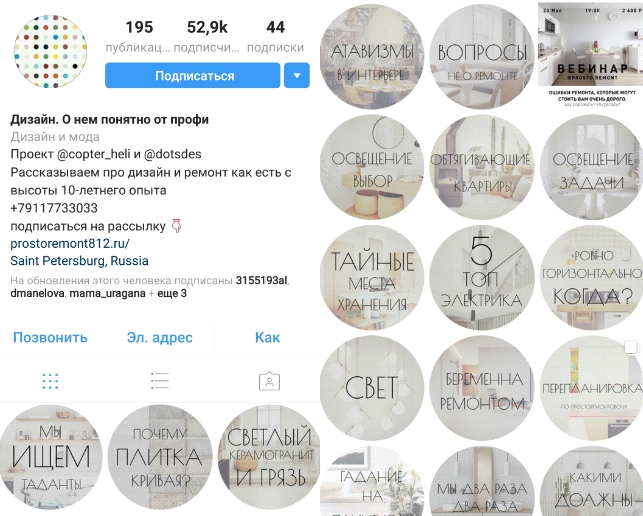Viewport: 643px width, 516px height.
Task: Open the Тайные места хранения circle
Action: (372, 278)
